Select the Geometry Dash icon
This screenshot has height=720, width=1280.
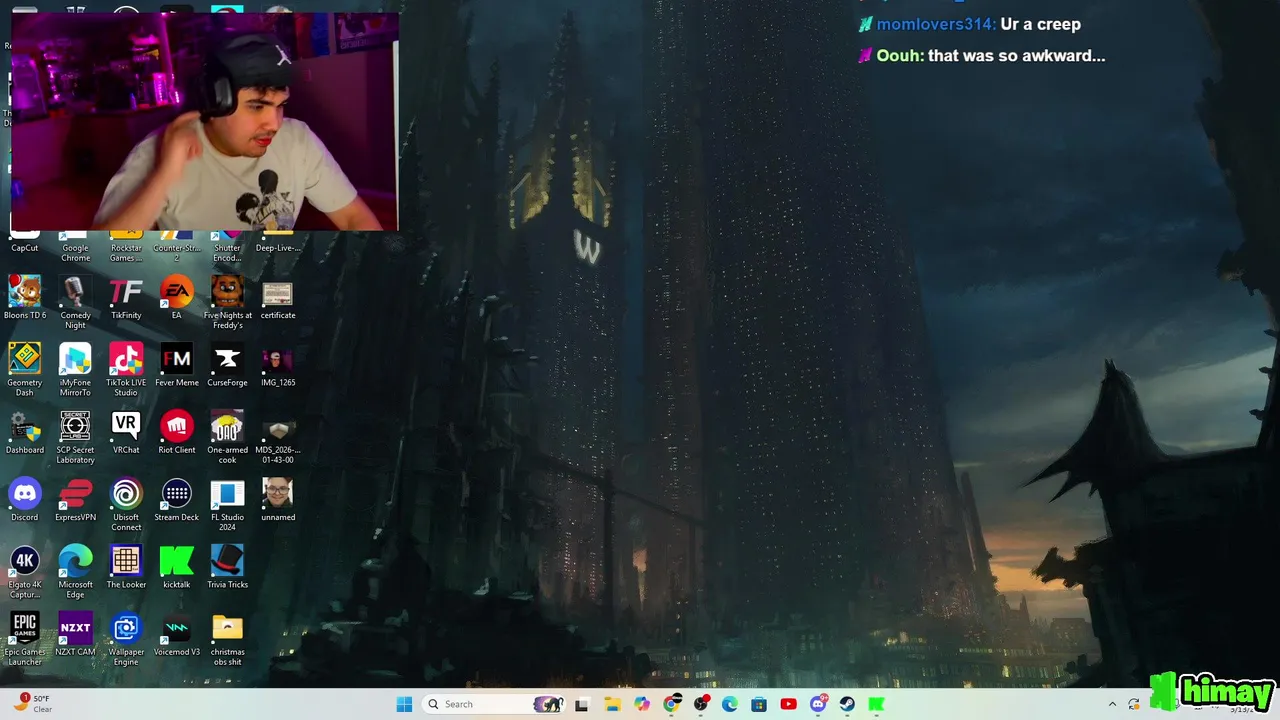click(25, 370)
